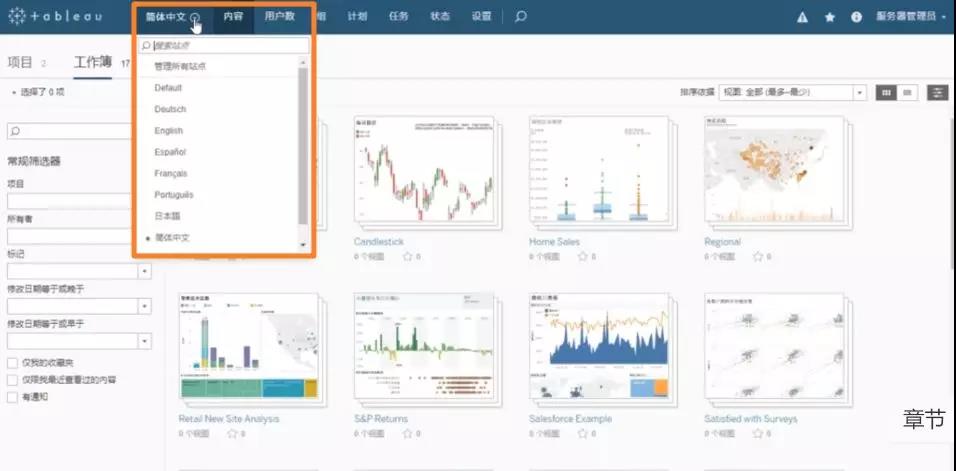Enable the 仅我的收藏夹 checkbox
Screen dimensions: 956x471
12,363
